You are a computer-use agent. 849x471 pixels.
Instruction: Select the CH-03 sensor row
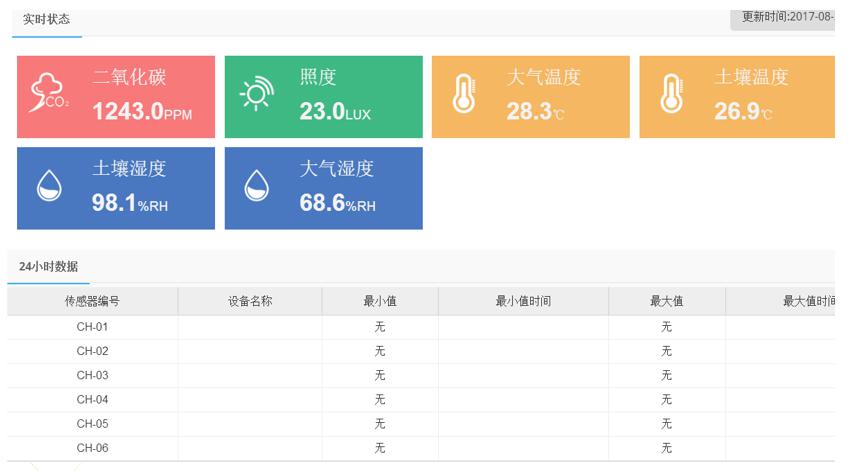[92, 375]
